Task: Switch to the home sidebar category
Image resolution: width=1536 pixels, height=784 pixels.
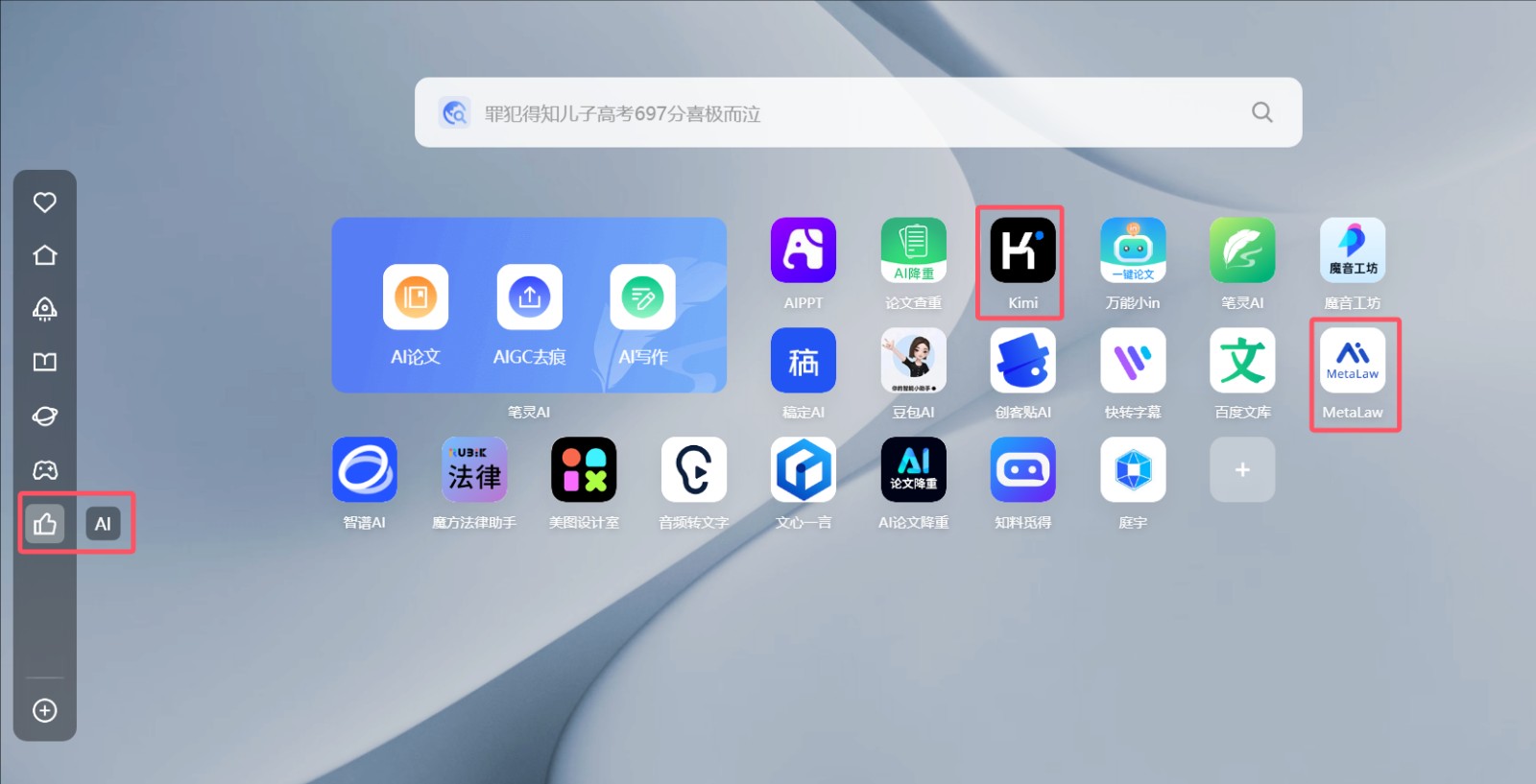Action: [x=45, y=255]
